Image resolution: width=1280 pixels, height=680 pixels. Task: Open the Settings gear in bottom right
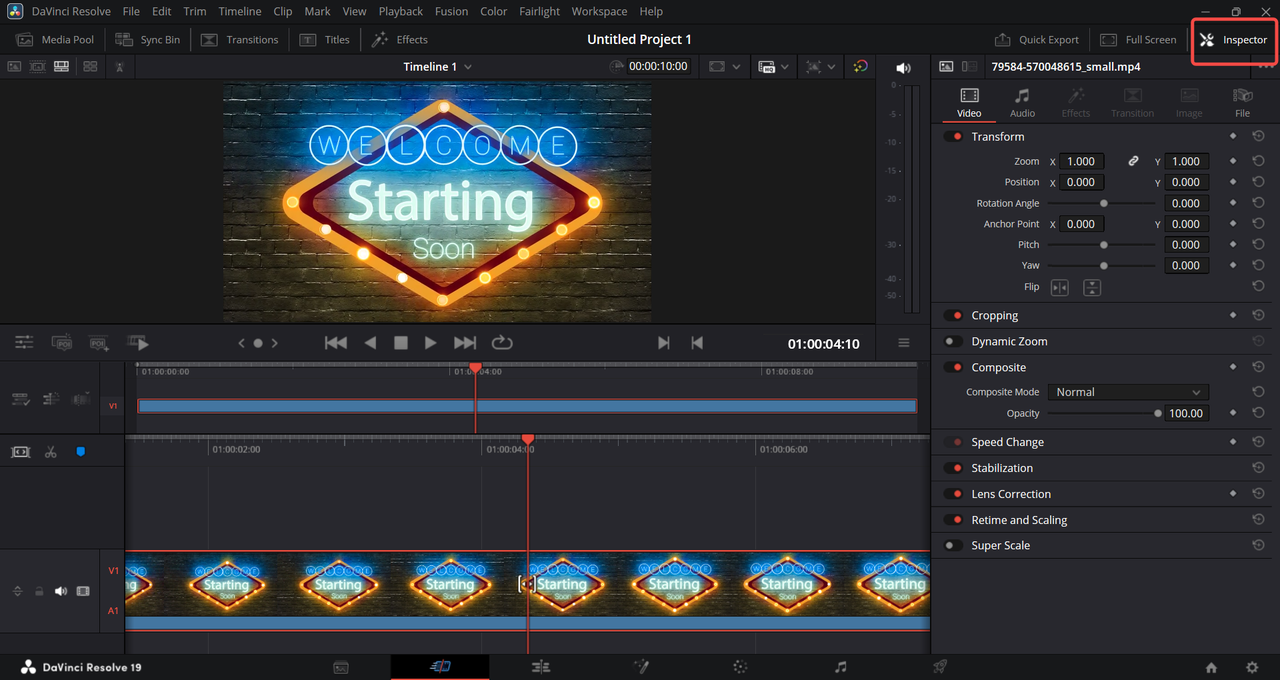[1251, 667]
